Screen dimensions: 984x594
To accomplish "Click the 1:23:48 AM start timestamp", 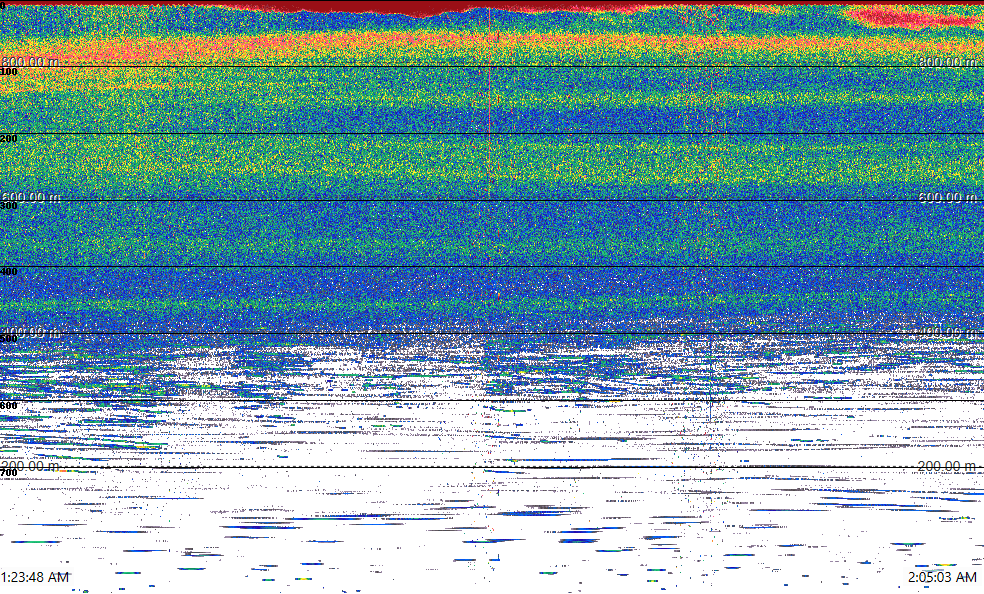I will pyautogui.click(x=35, y=577).
